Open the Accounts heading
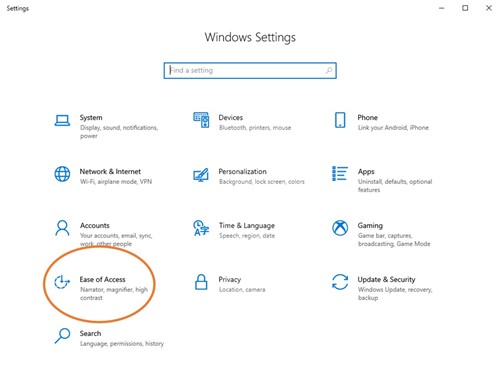500x382 pixels. [x=95, y=225]
